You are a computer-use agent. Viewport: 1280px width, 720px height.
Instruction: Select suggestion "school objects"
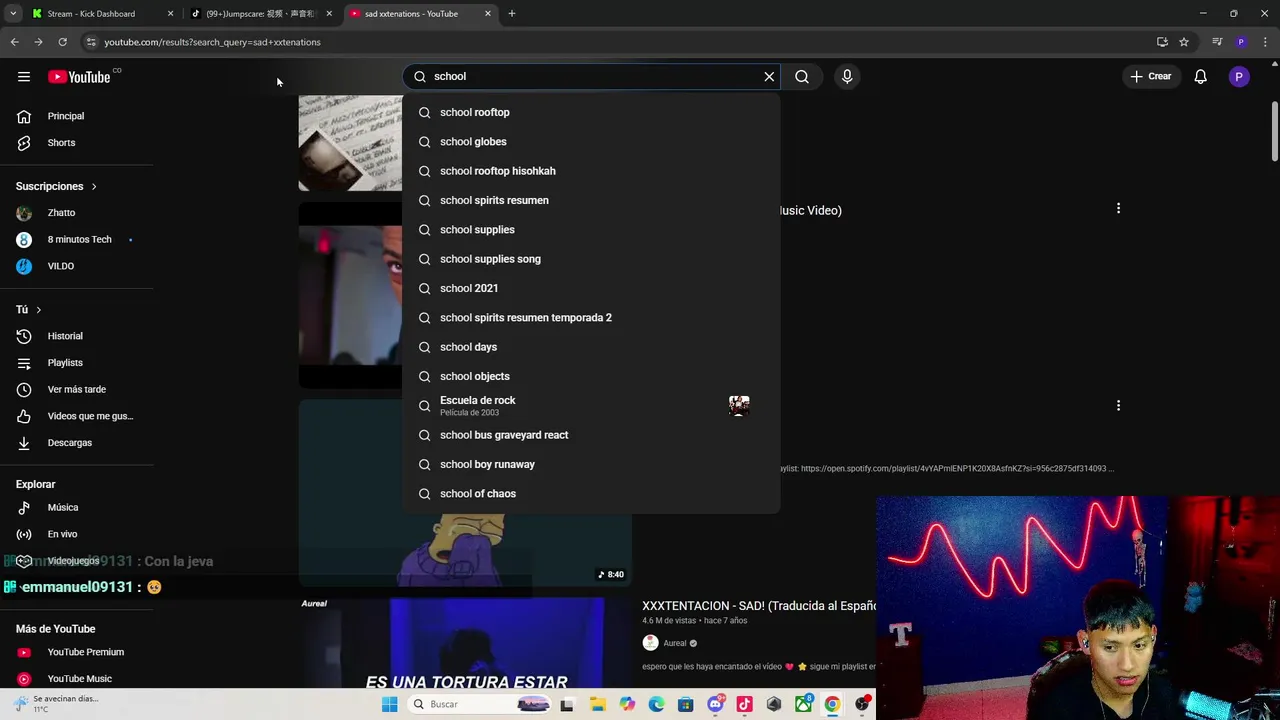(x=591, y=376)
